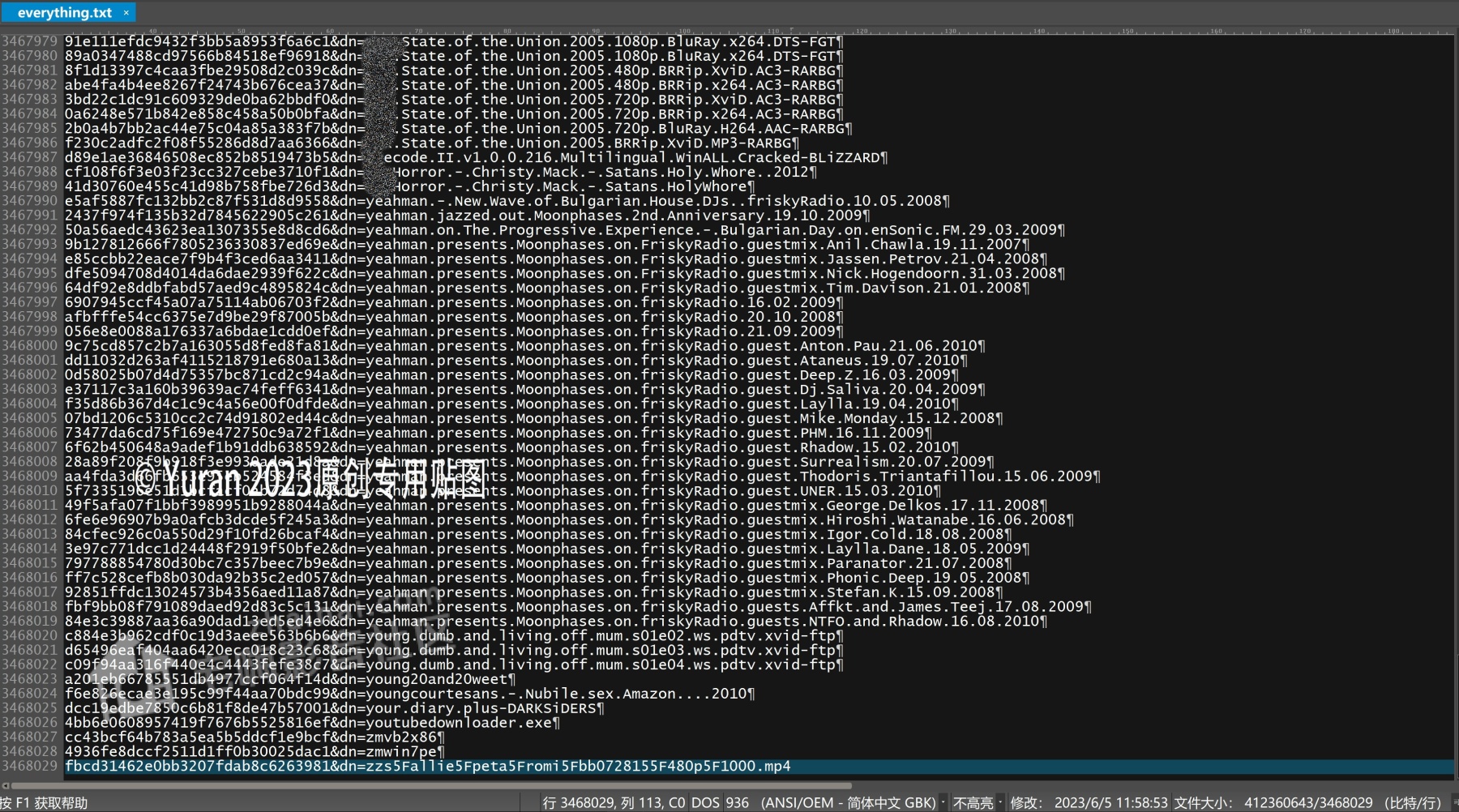The image size is (1459, 812).
Task: Click the line with guestmix.George.Delkos
Action: [556, 505]
